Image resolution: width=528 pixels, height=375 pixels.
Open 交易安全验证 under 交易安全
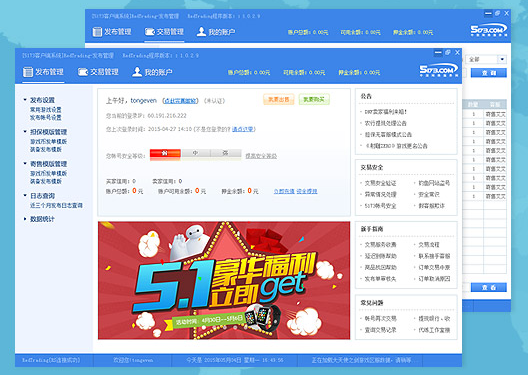pyautogui.click(x=380, y=183)
